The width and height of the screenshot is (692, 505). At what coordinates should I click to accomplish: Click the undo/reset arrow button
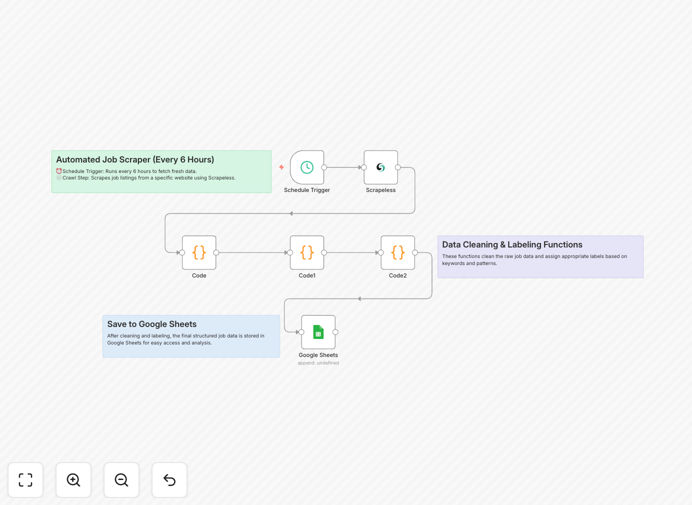point(169,480)
